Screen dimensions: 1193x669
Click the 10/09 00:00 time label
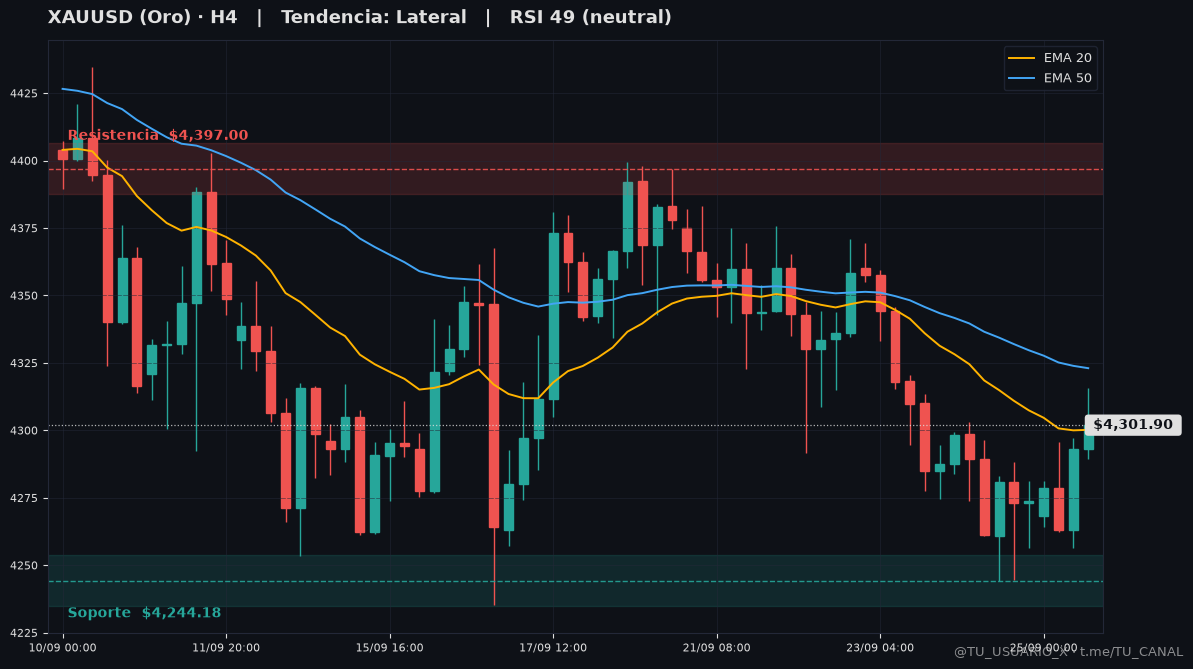[62, 648]
